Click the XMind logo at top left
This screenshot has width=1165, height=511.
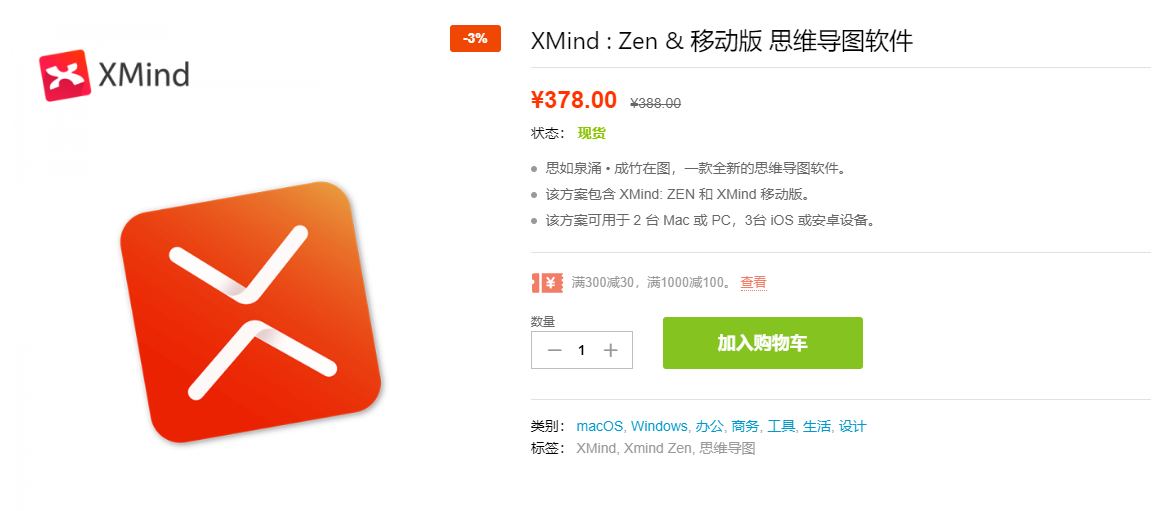point(114,75)
